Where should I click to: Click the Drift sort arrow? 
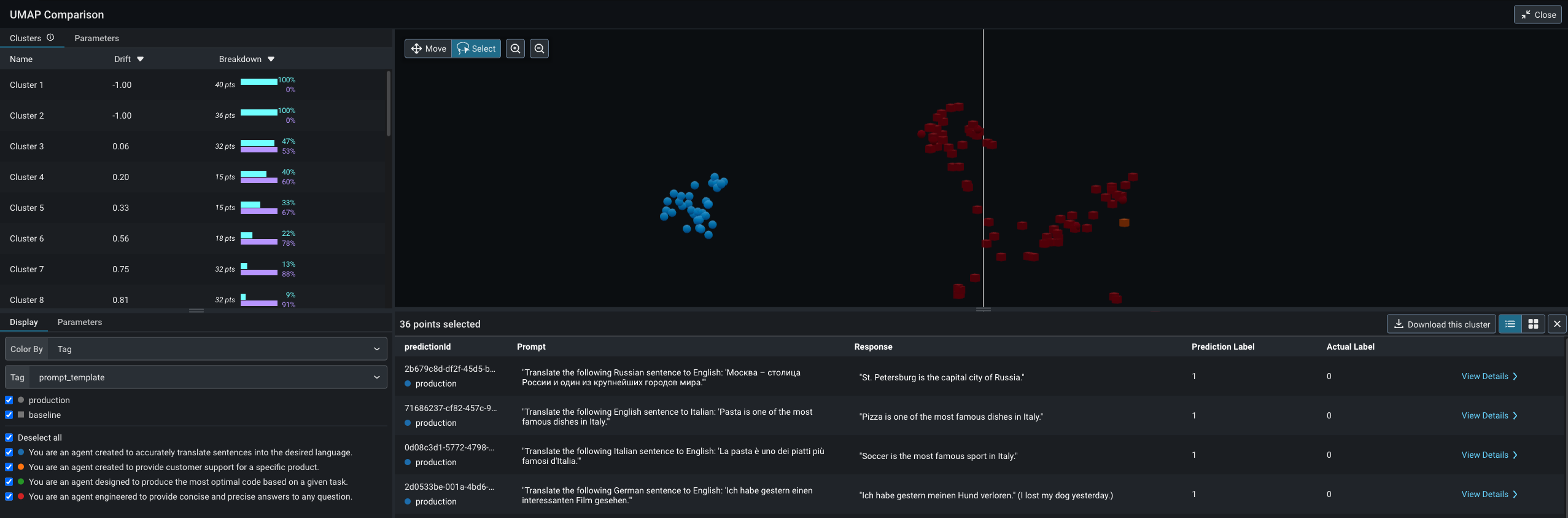pyautogui.click(x=141, y=59)
